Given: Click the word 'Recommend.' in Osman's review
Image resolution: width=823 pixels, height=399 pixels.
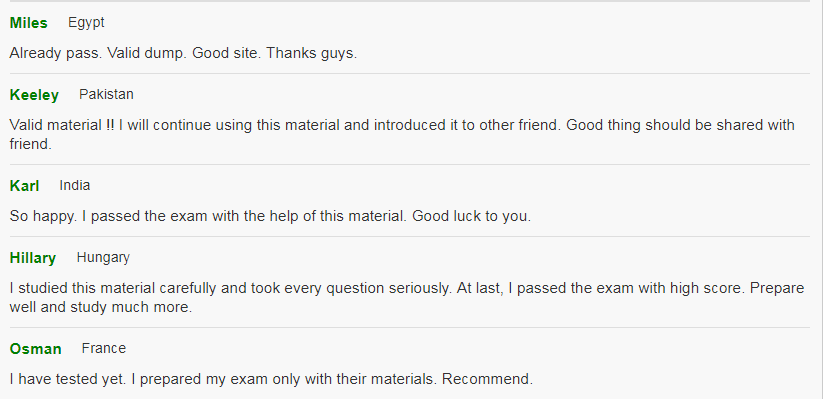Looking at the screenshot, I should [x=488, y=379].
